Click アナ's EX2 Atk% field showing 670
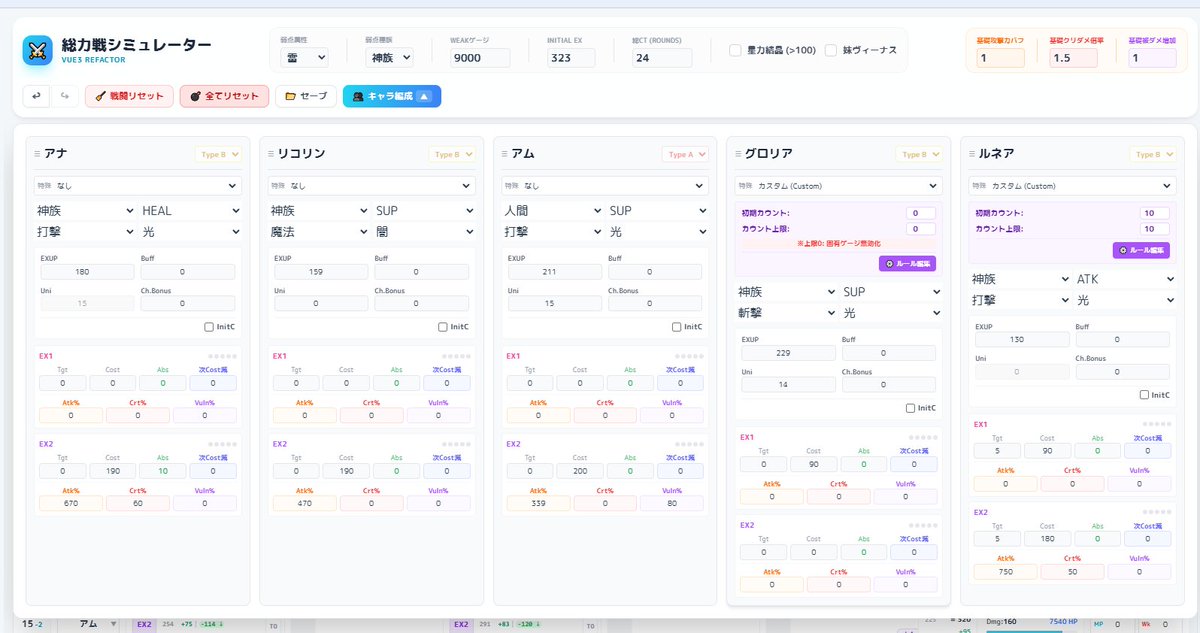Image resolution: width=1200 pixels, height=633 pixels. click(71, 504)
